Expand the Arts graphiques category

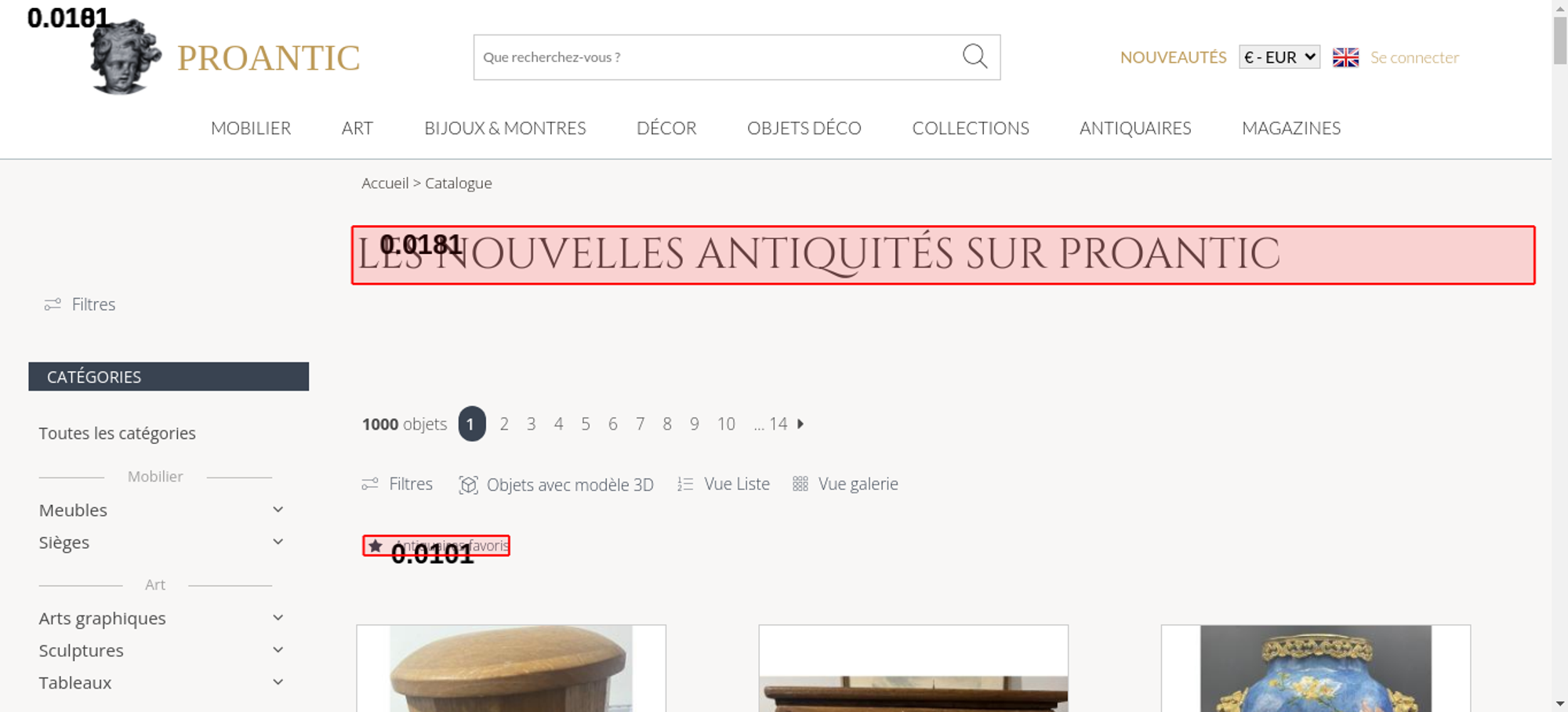click(278, 618)
